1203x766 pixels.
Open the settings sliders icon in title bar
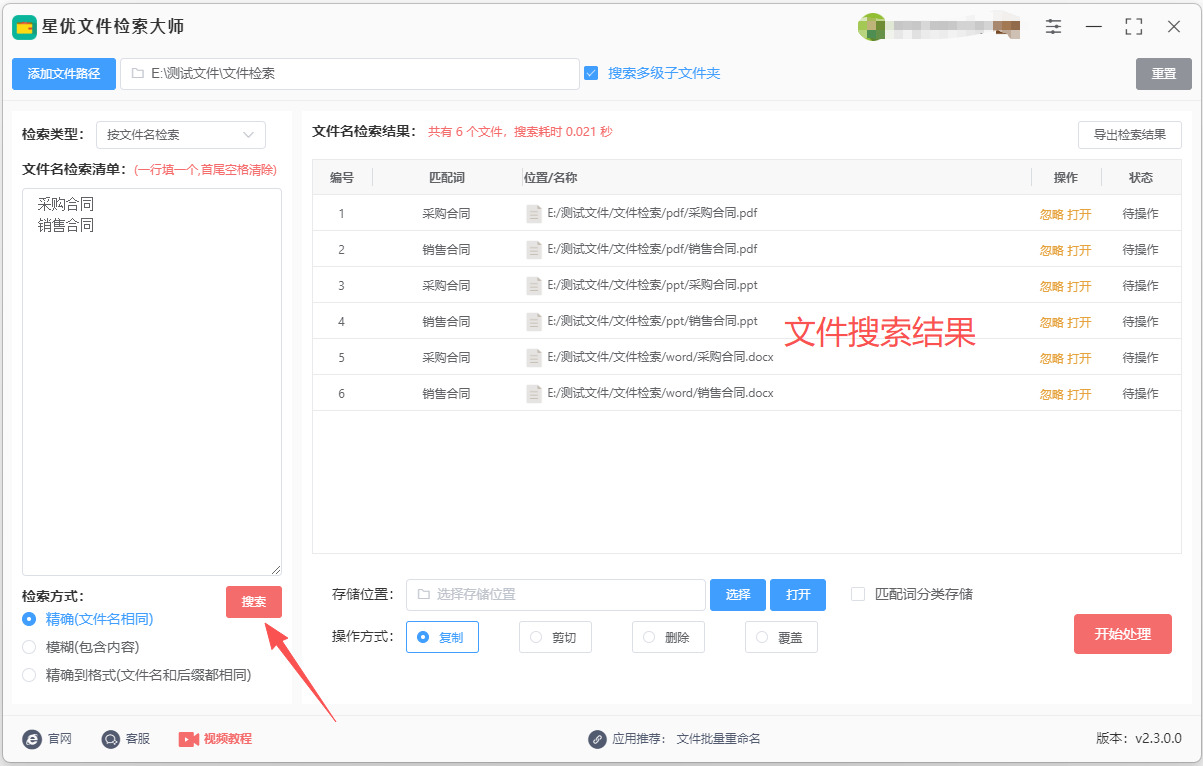(1054, 27)
